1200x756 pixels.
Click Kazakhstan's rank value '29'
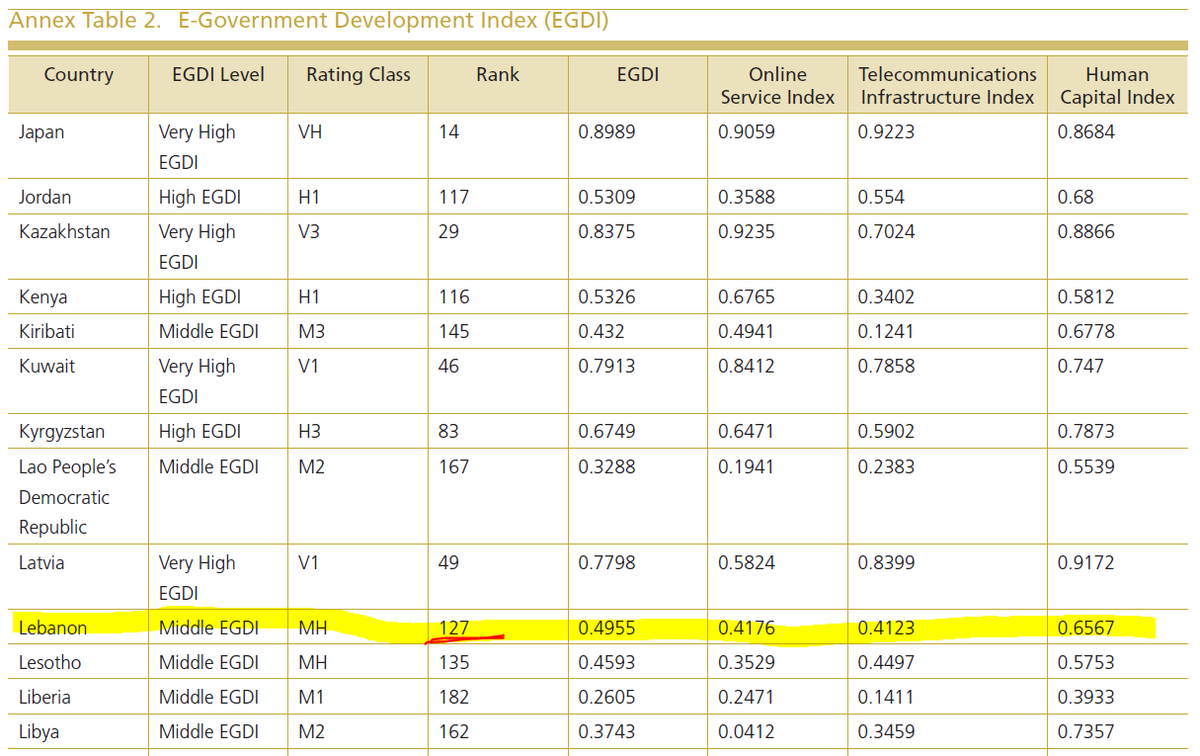click(449, 232)
